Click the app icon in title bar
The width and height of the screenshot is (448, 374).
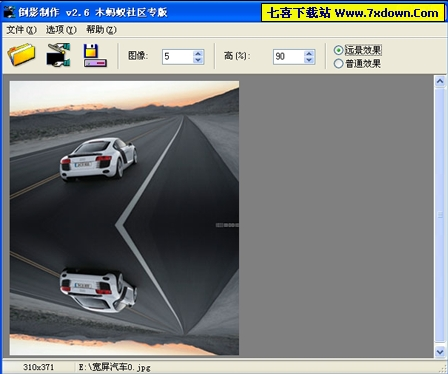[9, 12]
